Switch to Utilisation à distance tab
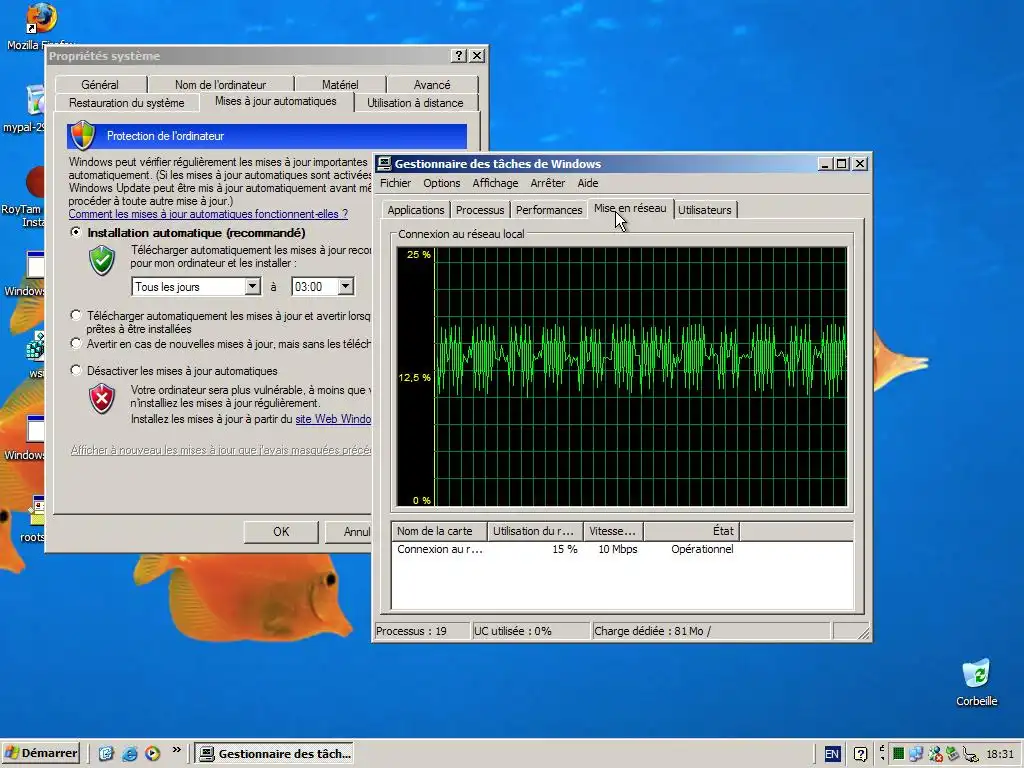The width and height of the screenshot is (1024, 768). pyautogui.click(x=415, y=103)
